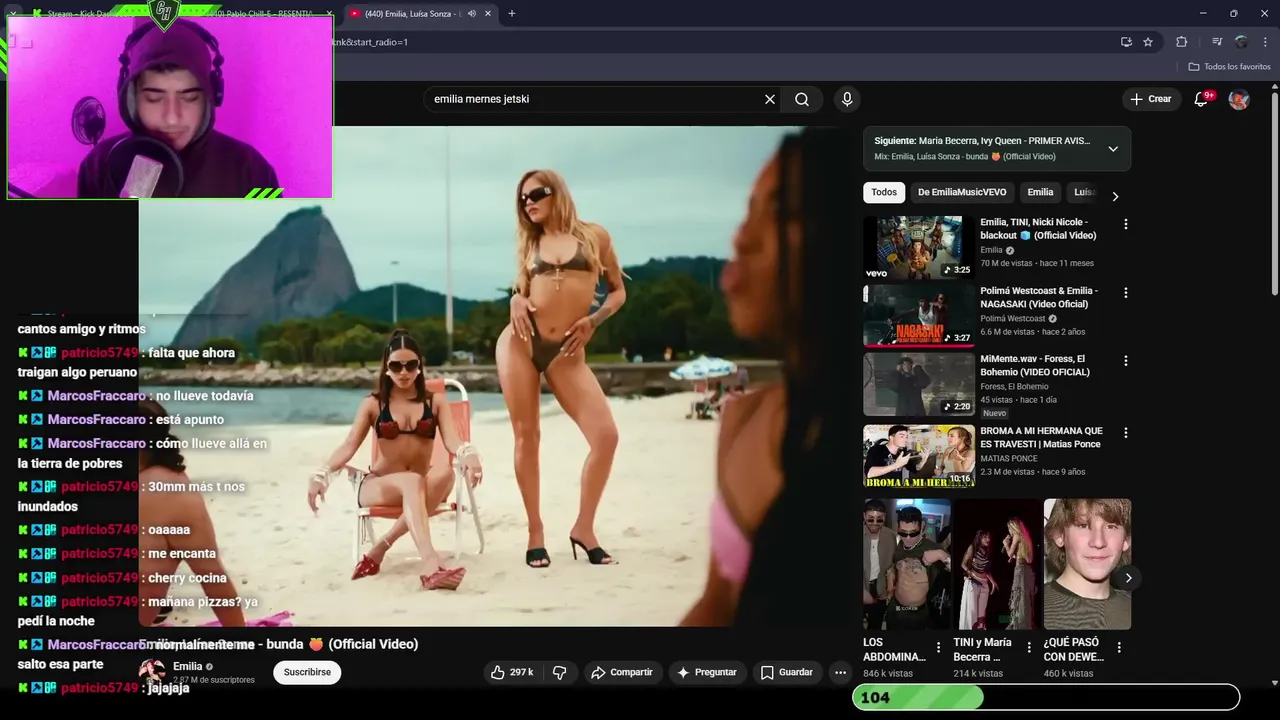Viewport: 1280px width, 720px height.
Task: Open BROMA A MI HERMANA thumbnail
Action: [x=919, y=456]
